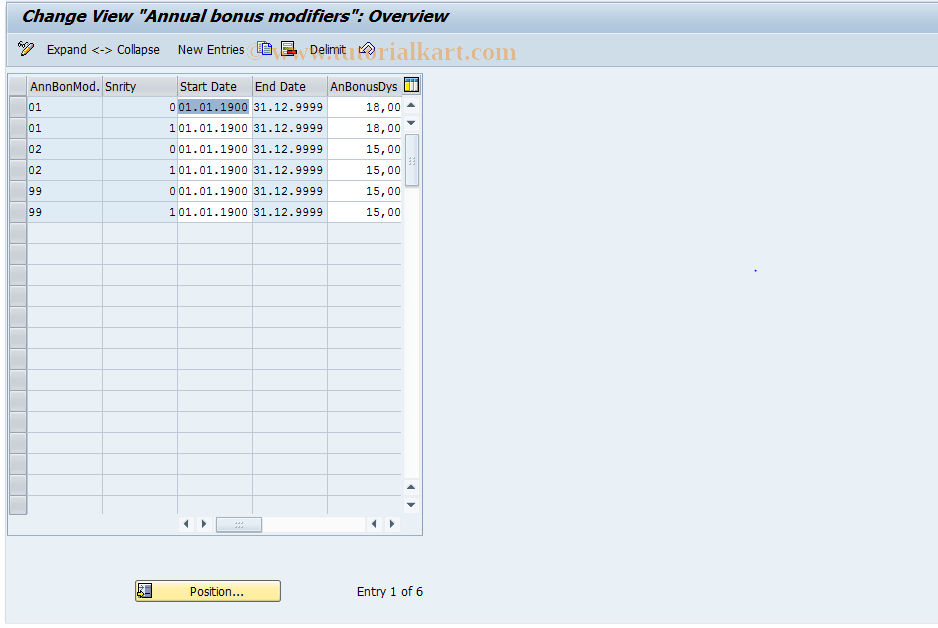This screenshot has width=938, height=628.
Task: Click AnBonusDys 18,00 in first row
Action: tap(364, 107)
